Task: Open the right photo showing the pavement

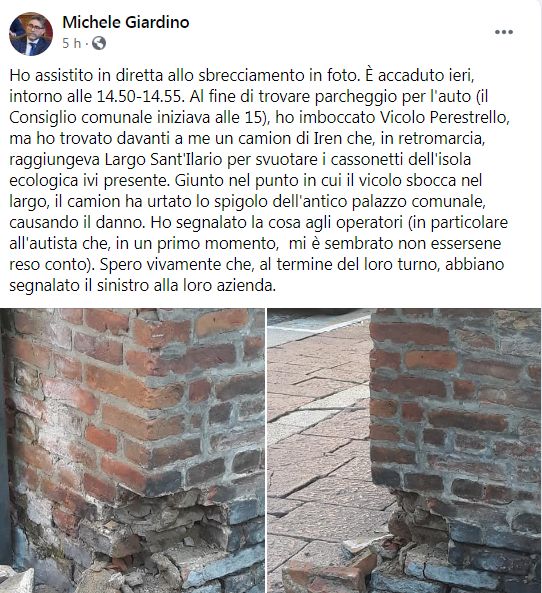Action: [404, 450]
